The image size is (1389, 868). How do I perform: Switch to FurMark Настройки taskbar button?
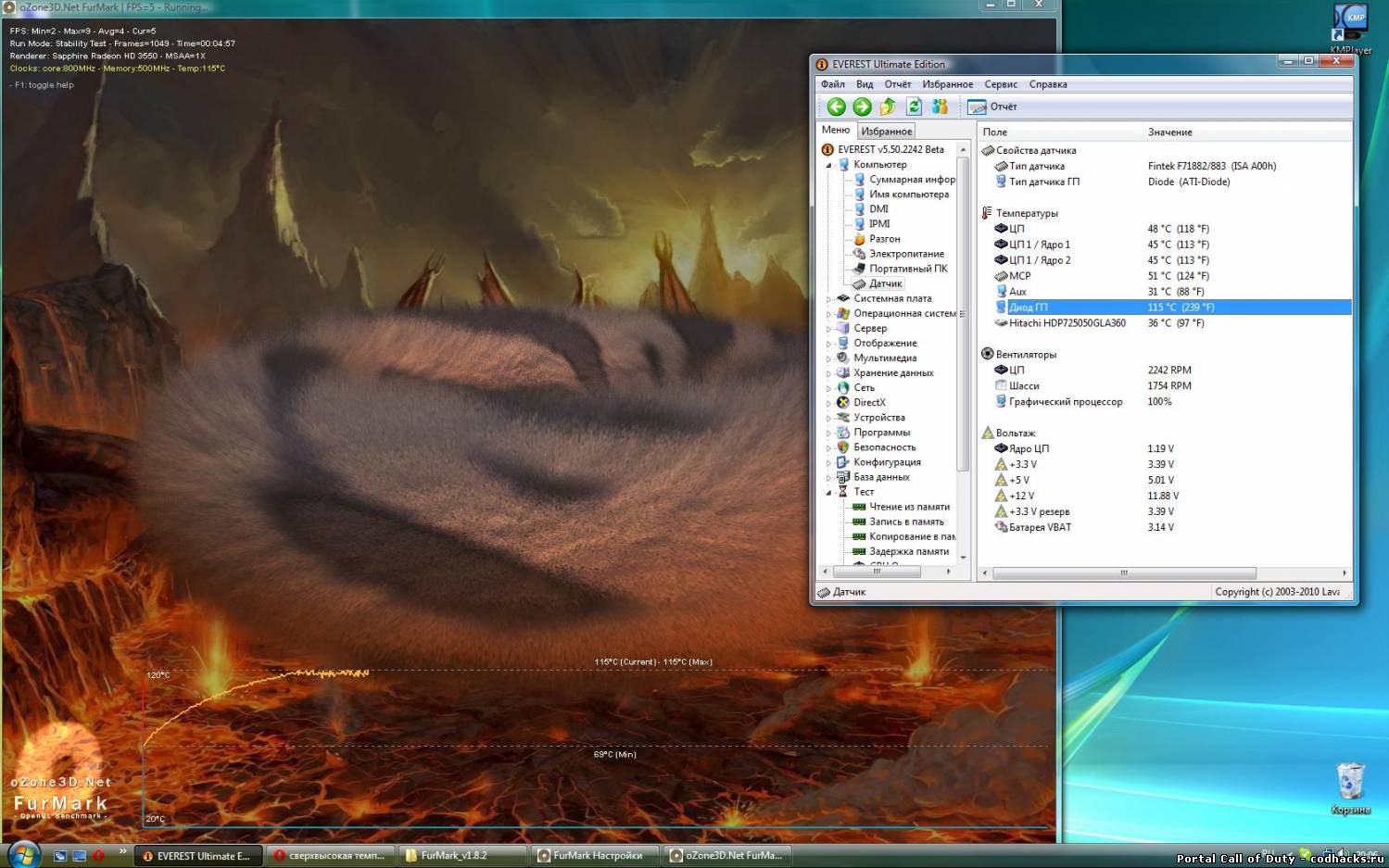(x=595, y=856)
